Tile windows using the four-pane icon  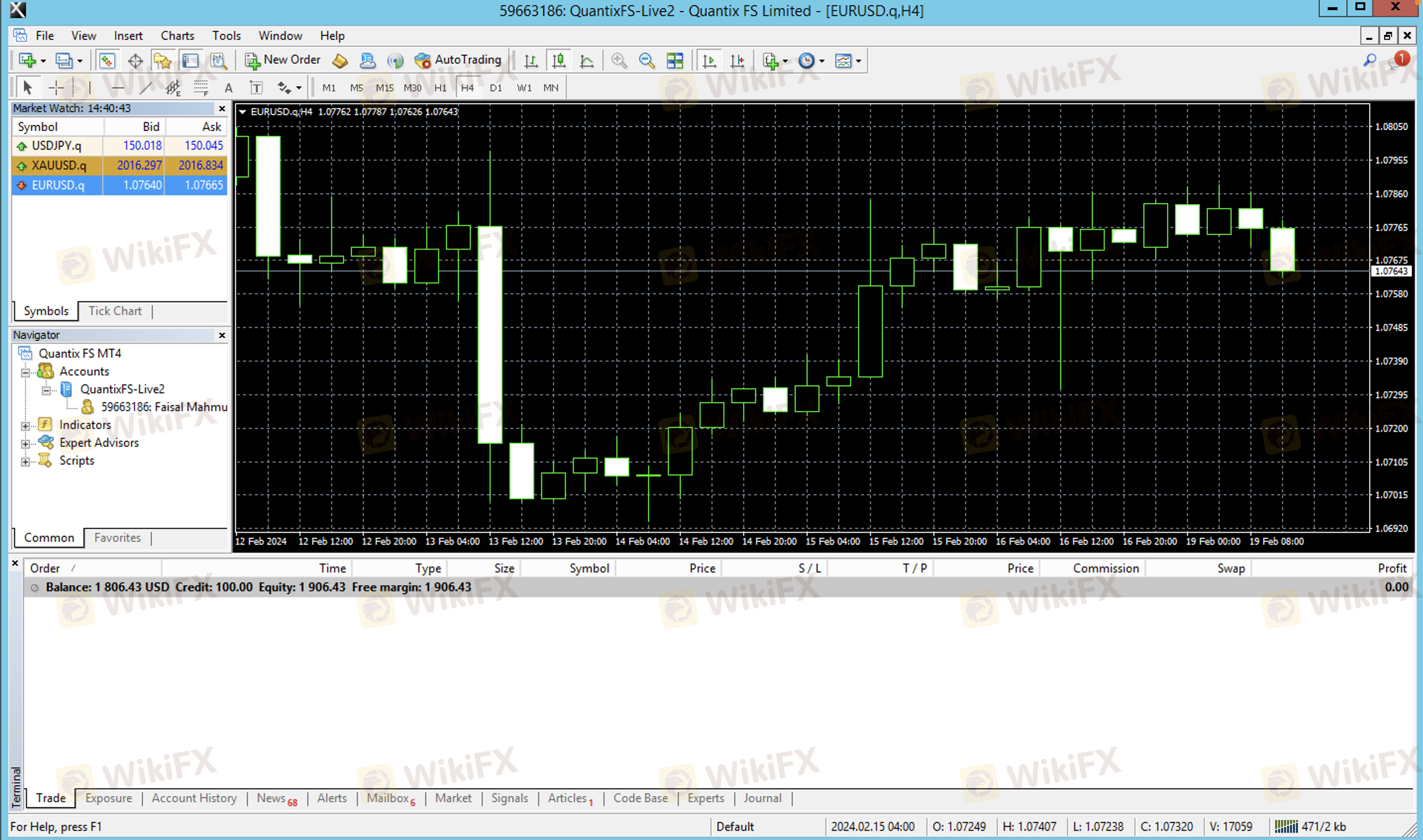coord(674,60)
